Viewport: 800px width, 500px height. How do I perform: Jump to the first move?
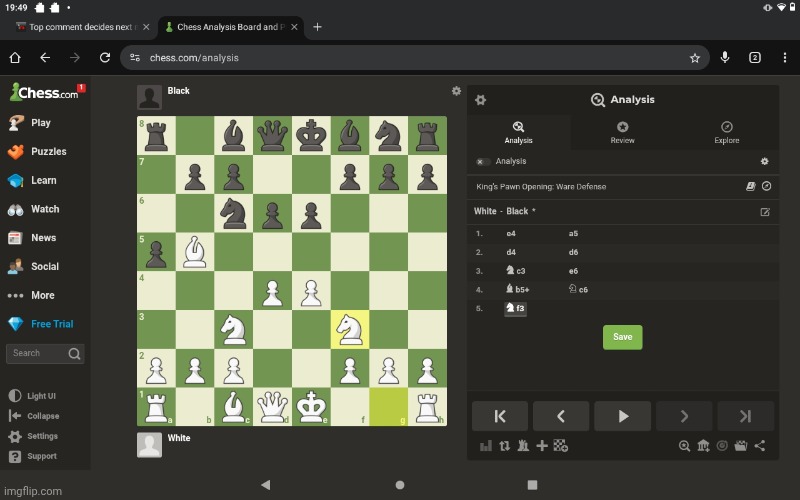[x=500, y=416]
